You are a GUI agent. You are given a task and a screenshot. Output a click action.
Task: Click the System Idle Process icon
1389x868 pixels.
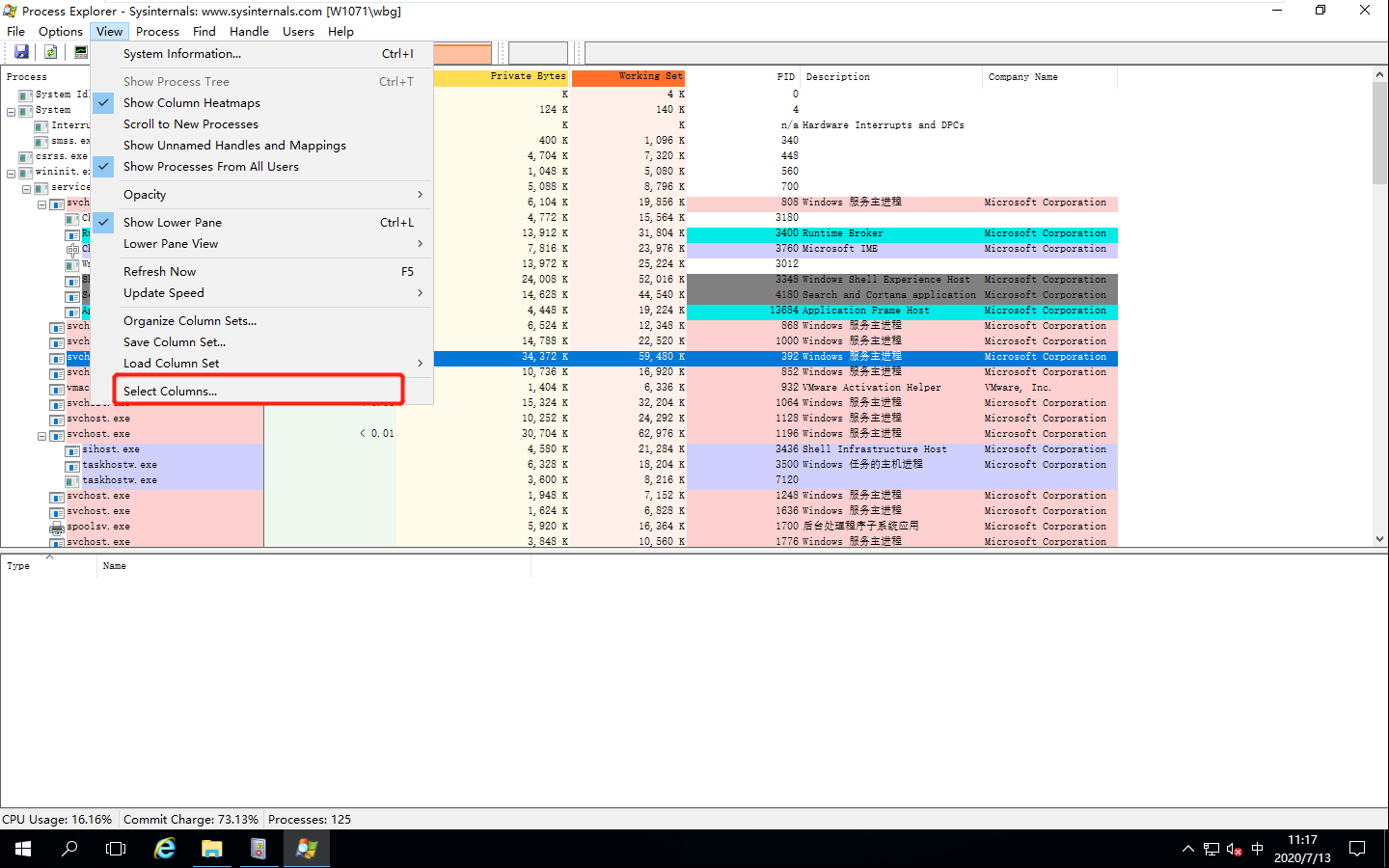(x=26, y=95)
